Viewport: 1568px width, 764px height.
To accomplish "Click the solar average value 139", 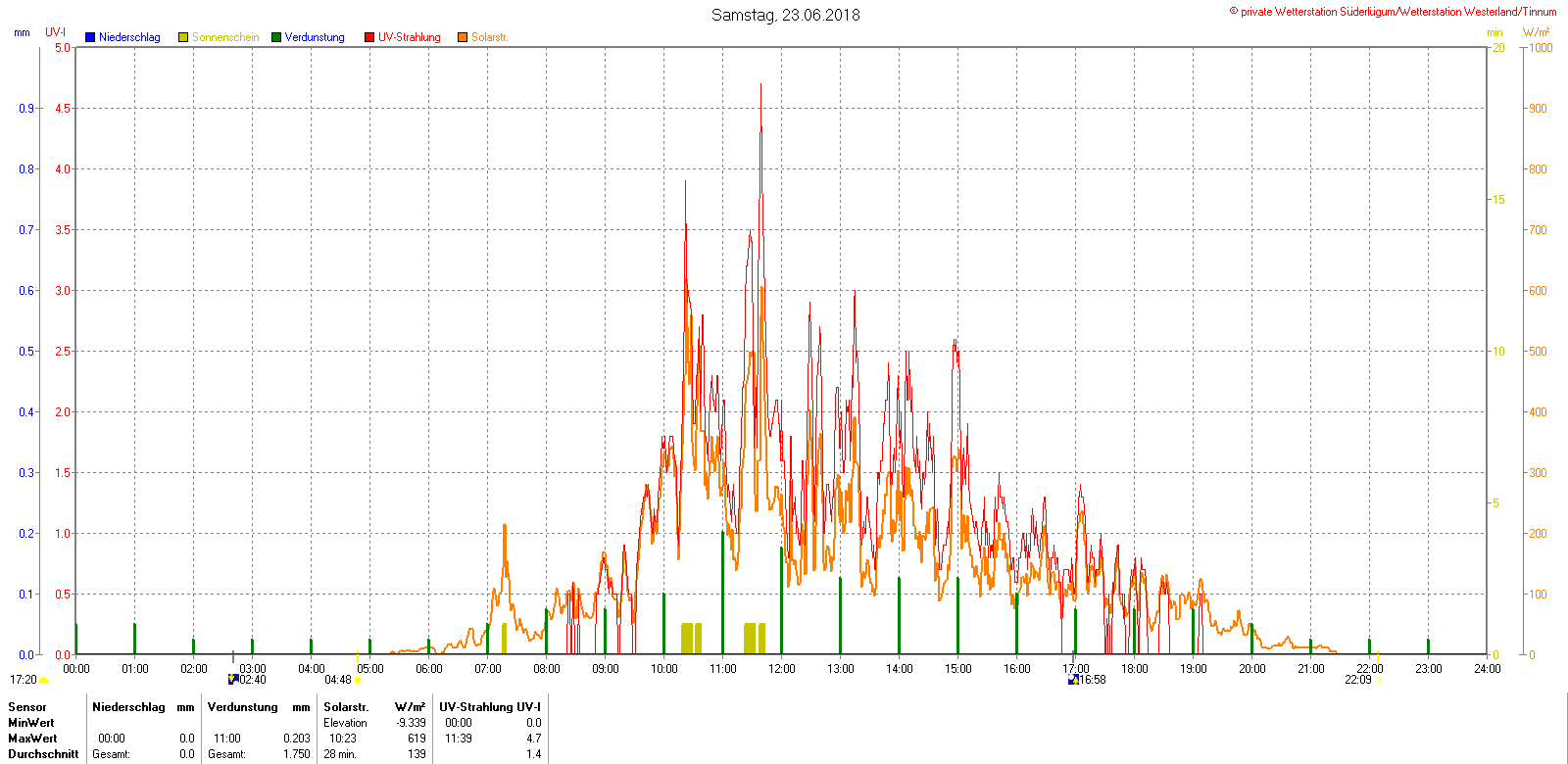I will point(416,754).
